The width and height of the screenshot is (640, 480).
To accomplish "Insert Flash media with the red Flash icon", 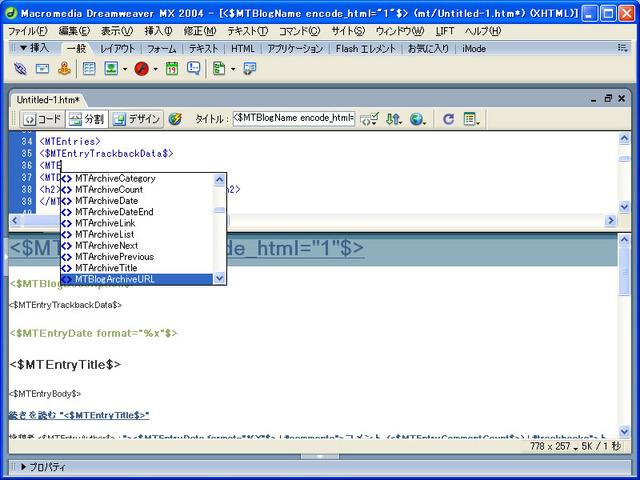I will coord(142,69).
